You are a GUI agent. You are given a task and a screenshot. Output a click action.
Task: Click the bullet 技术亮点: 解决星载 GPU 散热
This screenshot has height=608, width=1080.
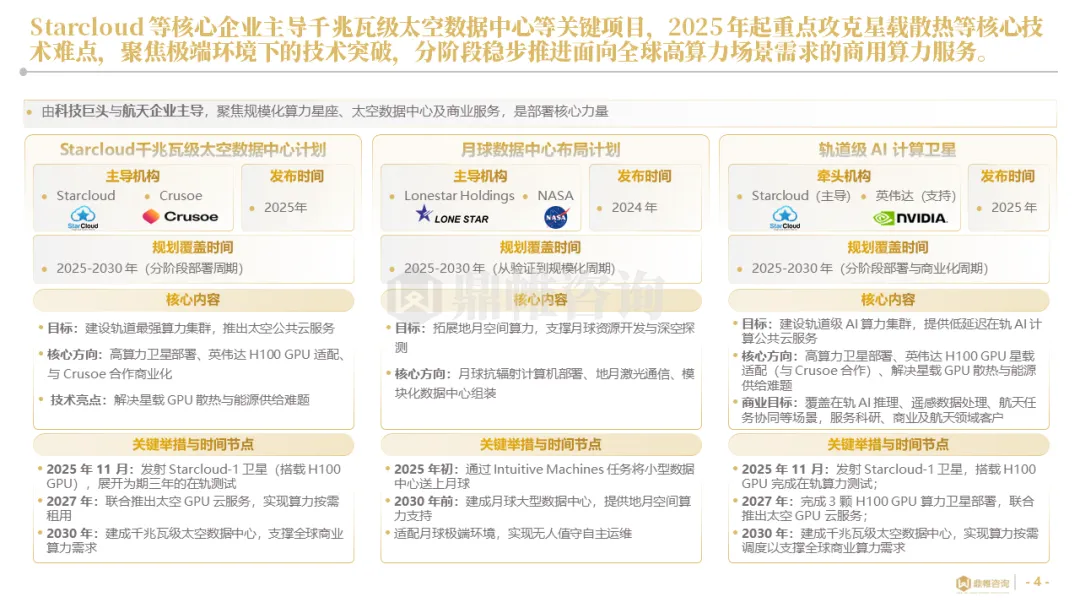point(180,400)
